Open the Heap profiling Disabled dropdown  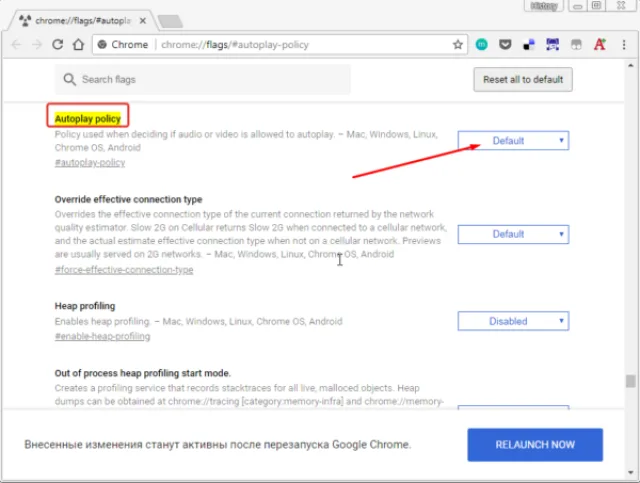pyautogui.click(x=513, y=321)
